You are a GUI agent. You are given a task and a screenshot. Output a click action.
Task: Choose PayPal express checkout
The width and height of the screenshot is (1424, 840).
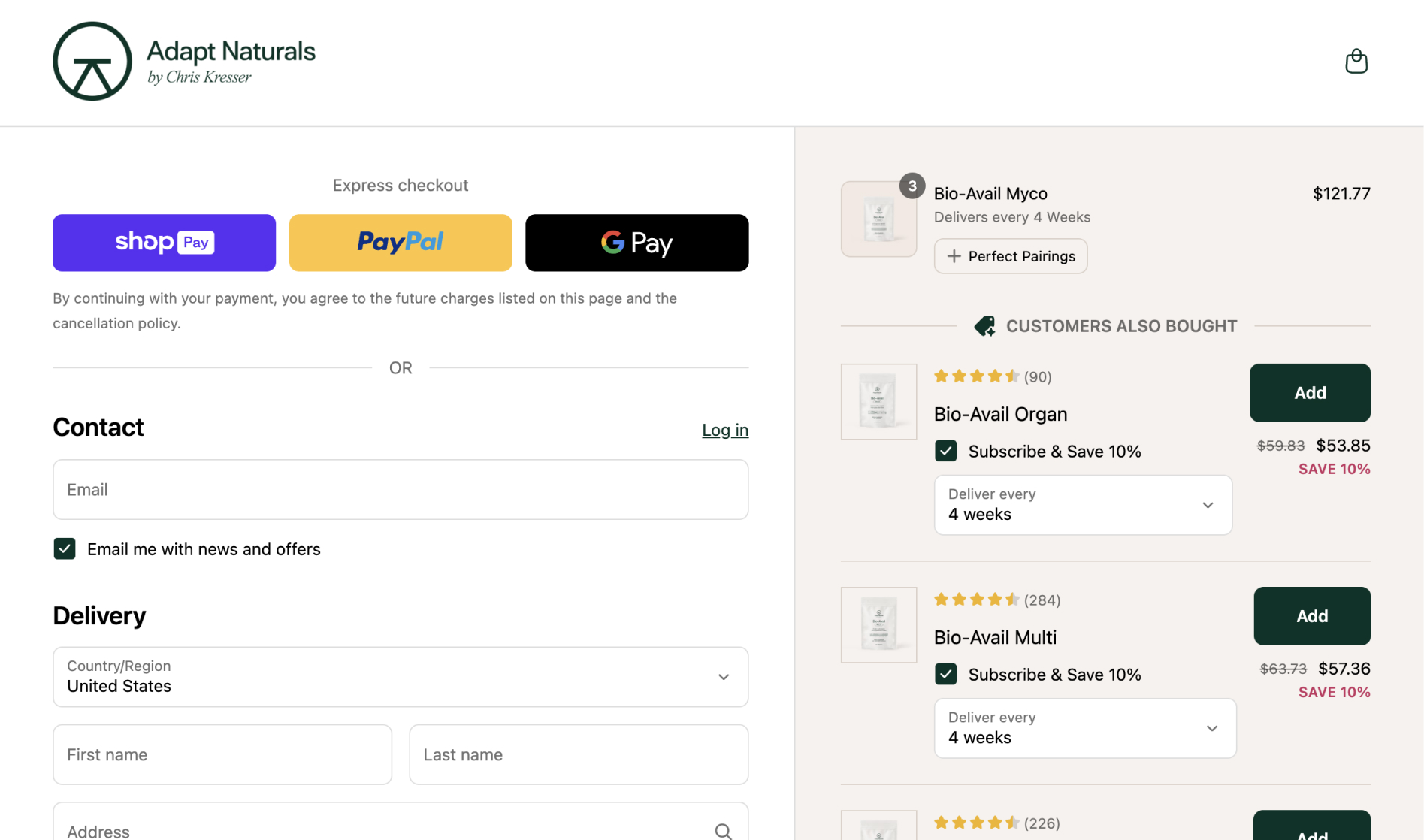click(400, 243)
